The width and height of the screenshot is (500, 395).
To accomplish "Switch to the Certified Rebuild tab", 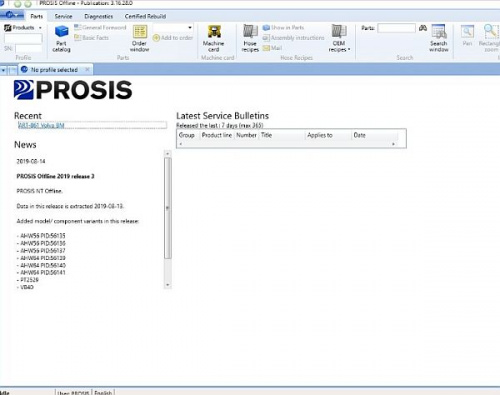I will coord(145,16).
